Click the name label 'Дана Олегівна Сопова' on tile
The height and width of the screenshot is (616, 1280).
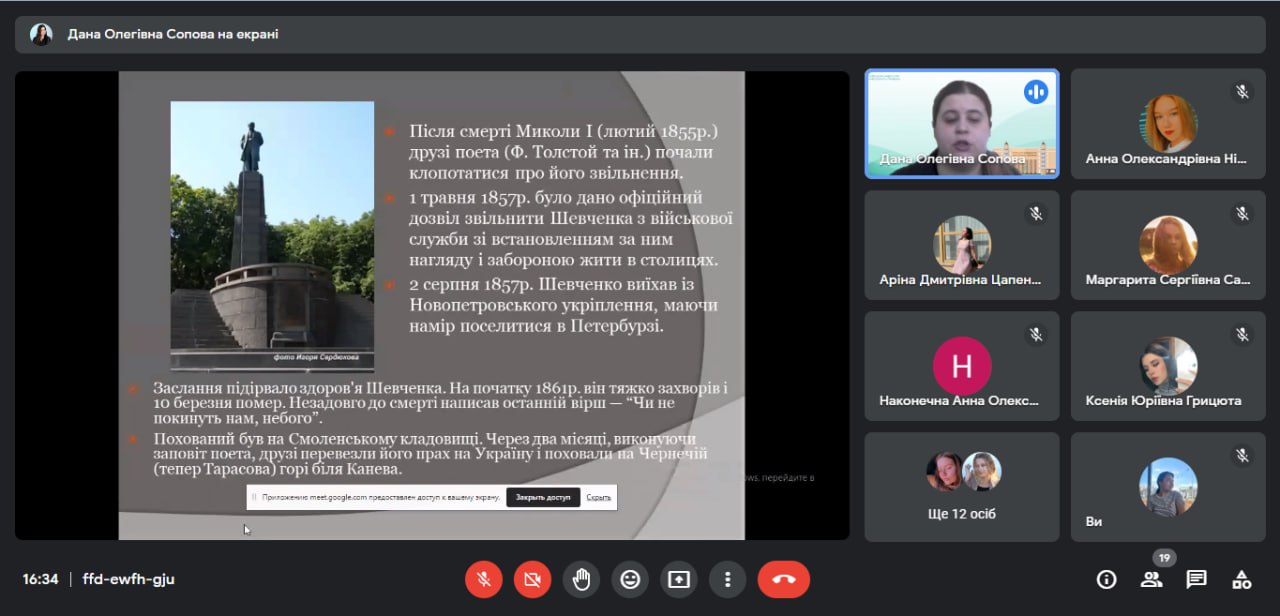click(x=952, y=159)
